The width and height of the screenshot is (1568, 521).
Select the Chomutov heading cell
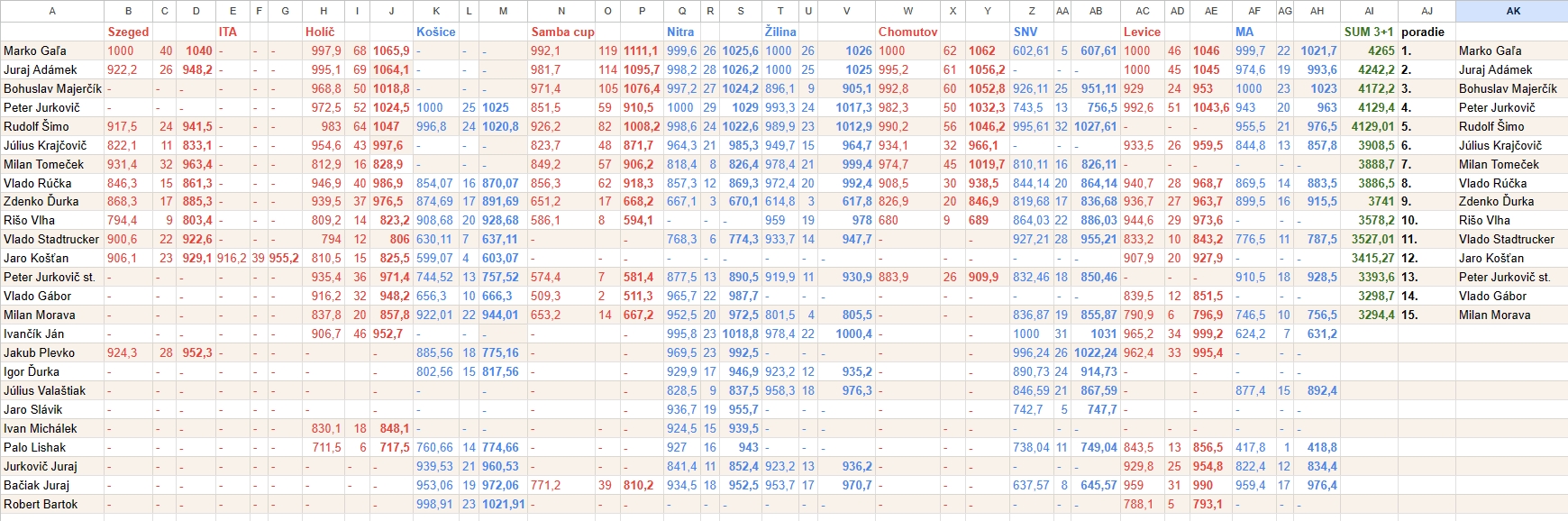907,32
